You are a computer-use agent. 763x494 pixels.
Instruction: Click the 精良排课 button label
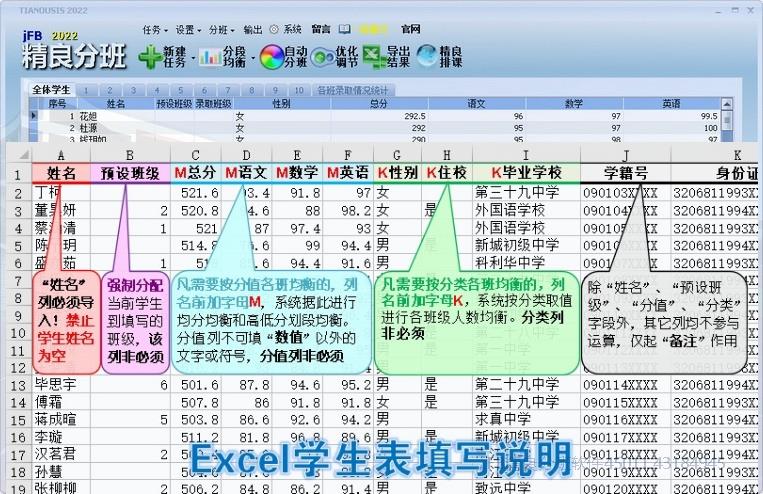tap(451, 57)
